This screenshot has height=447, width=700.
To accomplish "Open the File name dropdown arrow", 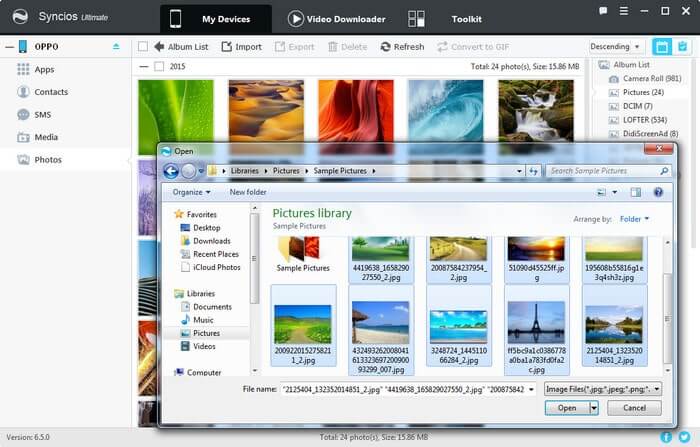I will [531, 389].
